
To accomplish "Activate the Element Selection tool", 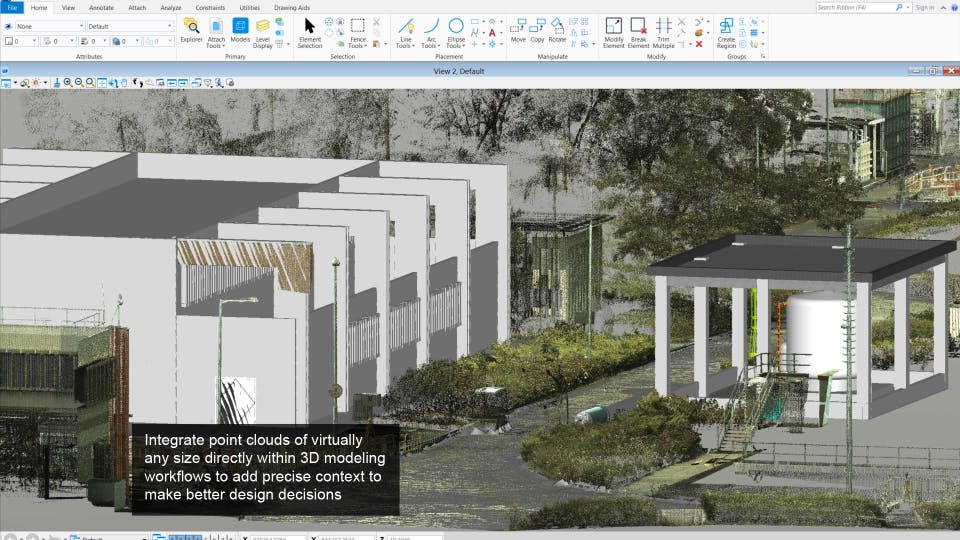I will pos(310,33).
